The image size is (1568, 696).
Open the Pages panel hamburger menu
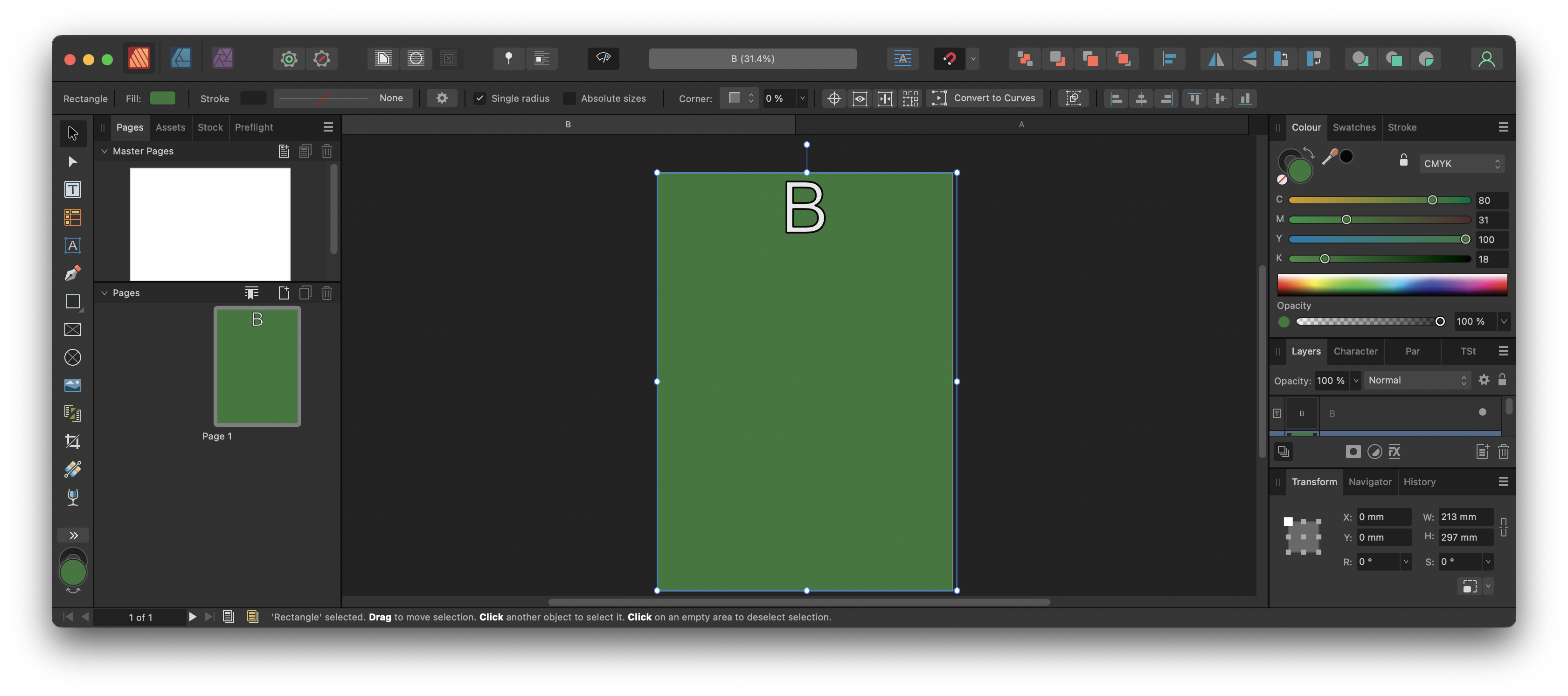(328, 127)
